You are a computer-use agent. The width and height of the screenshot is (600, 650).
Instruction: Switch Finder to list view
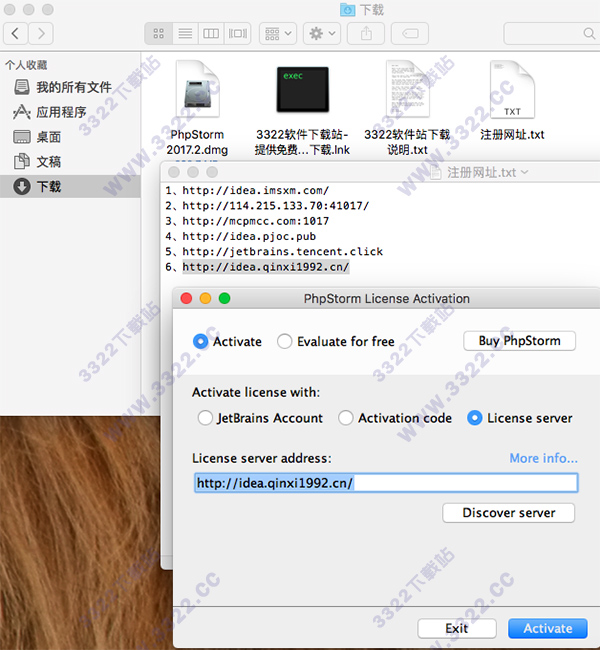click(185, 33)
